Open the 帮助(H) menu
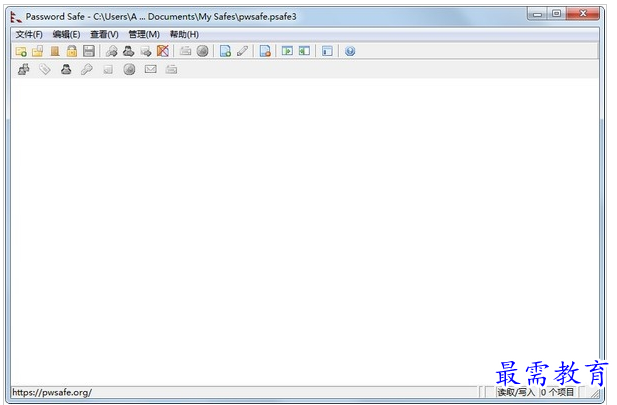 tap(184, 35)
